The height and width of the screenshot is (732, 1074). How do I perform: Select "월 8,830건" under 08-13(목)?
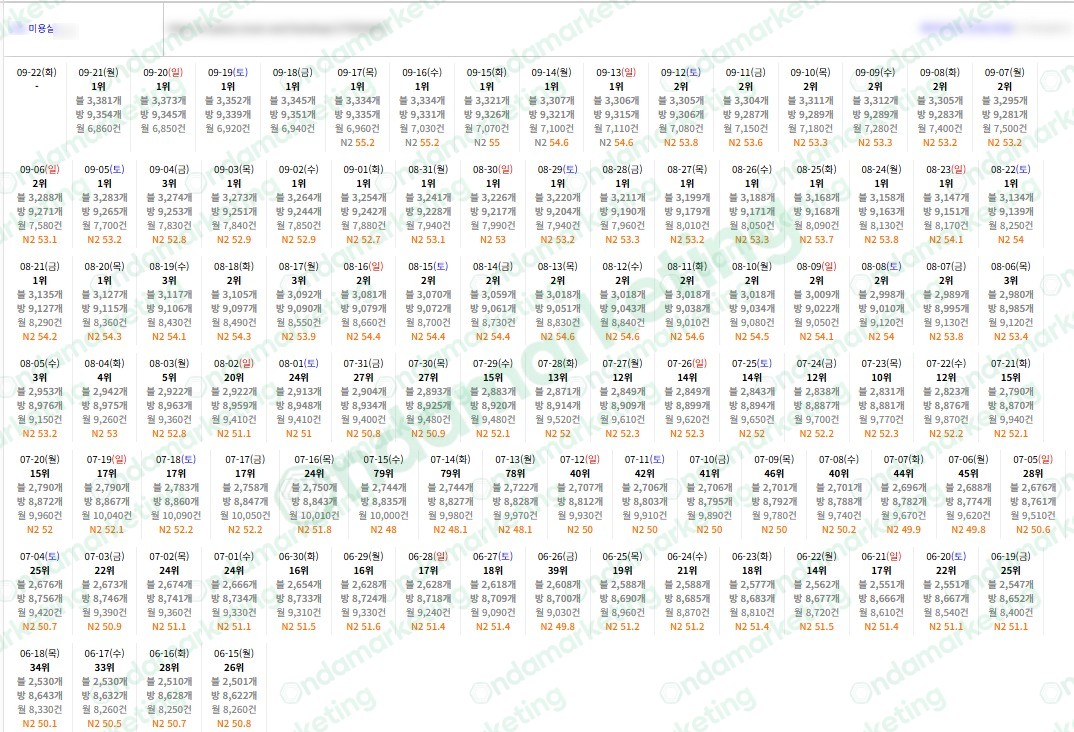(x=558, y=323)
